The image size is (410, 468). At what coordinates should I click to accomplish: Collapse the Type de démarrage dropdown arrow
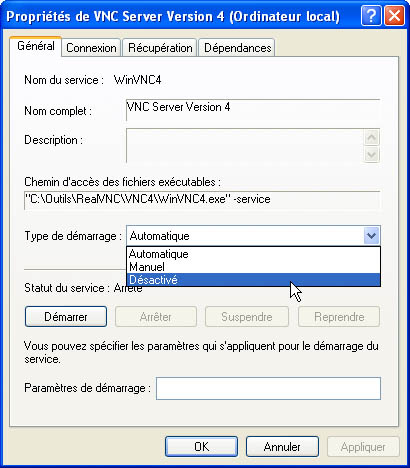[371, 236]
